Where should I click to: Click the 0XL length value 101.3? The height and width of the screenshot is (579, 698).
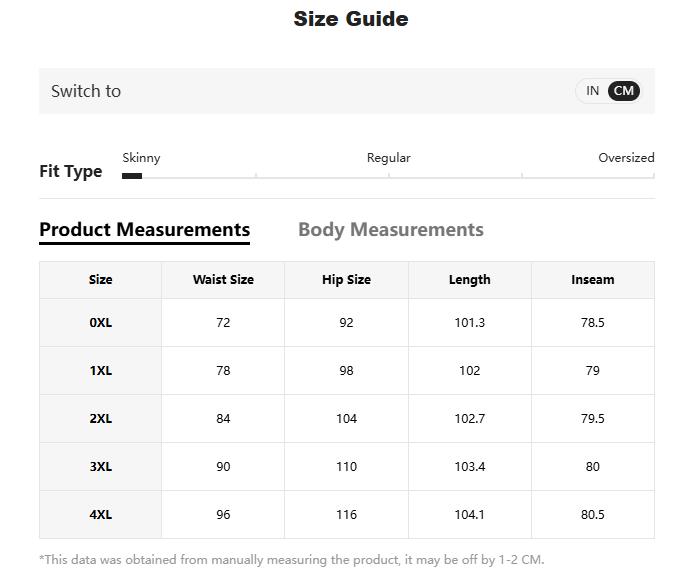(x=469, y=323)
